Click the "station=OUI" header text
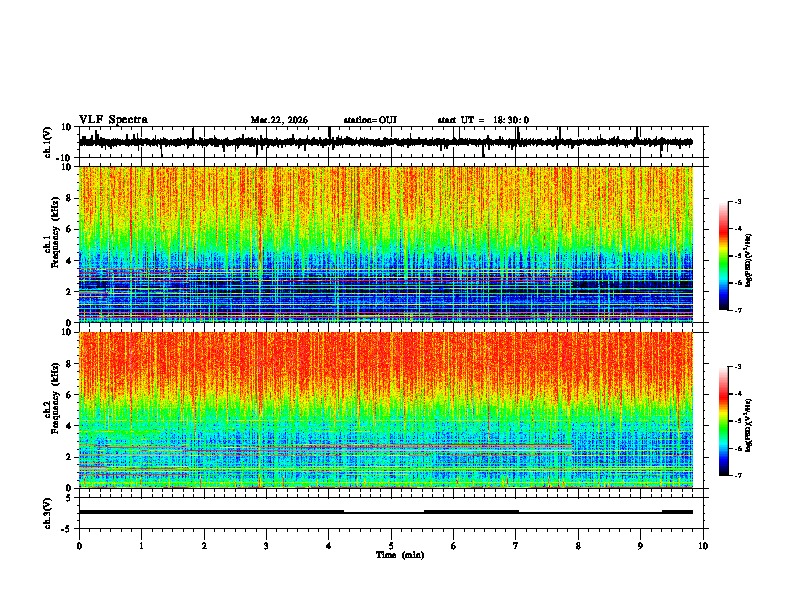Image resolution: width=792 pixels, height=612 pixels. click(x=370, y=120)
